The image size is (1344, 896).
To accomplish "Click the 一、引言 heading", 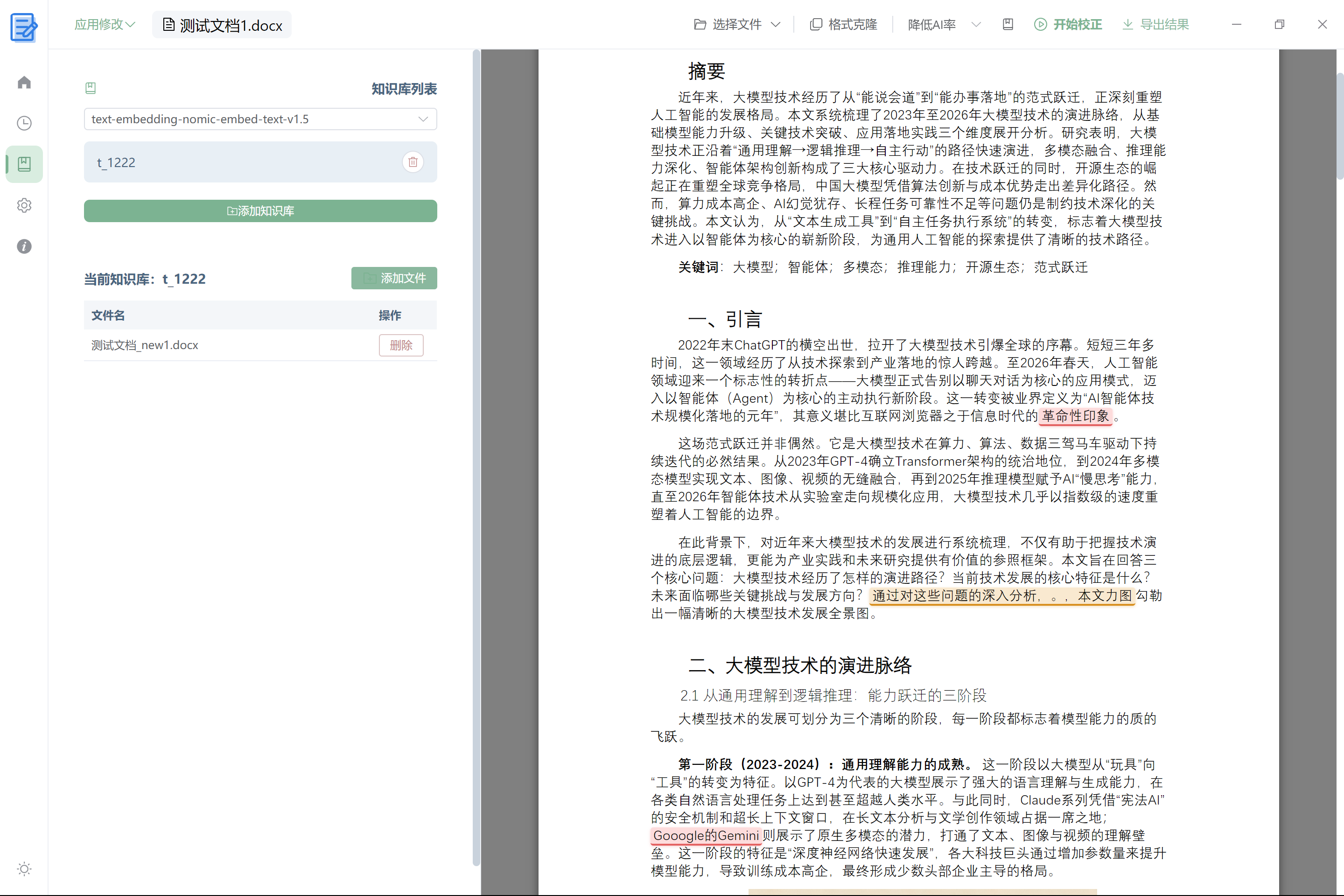I will point(725,319).
